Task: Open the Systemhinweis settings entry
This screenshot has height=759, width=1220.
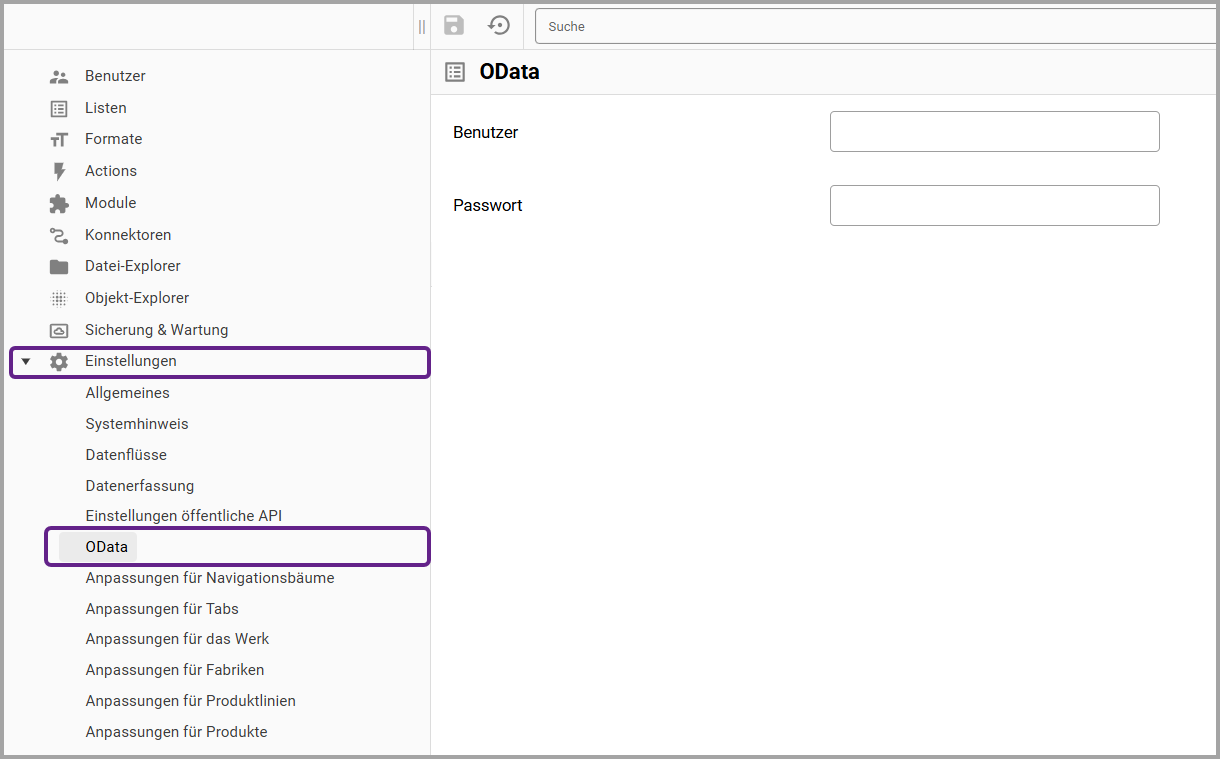Action: coord(137,424)
